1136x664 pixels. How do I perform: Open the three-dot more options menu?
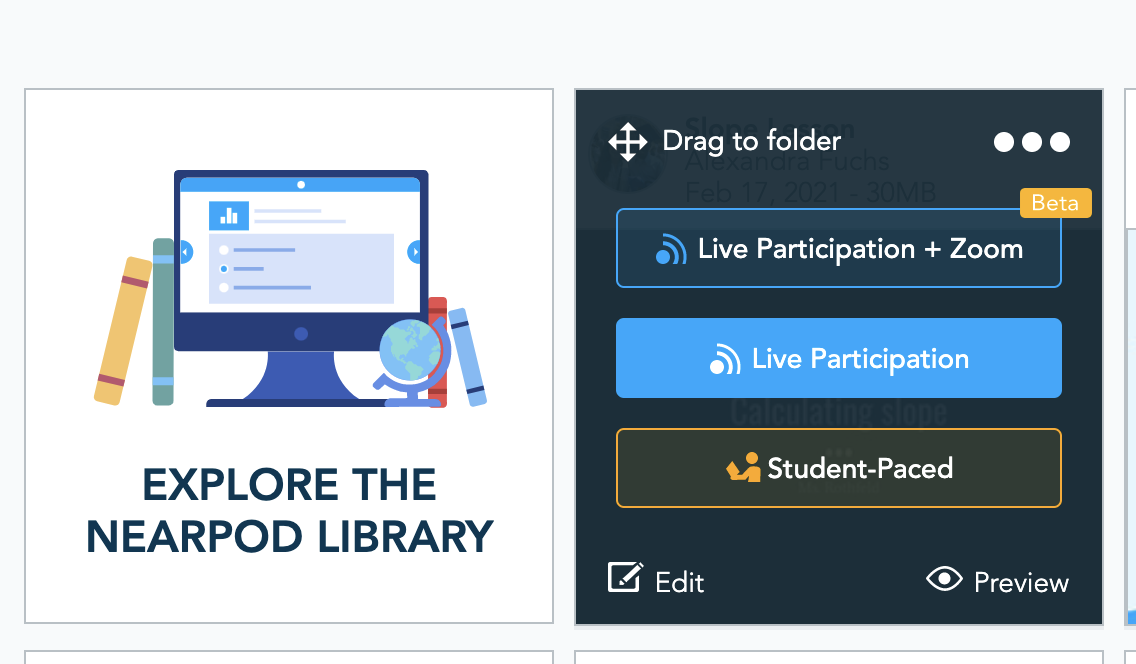(x=1032, y=142)
